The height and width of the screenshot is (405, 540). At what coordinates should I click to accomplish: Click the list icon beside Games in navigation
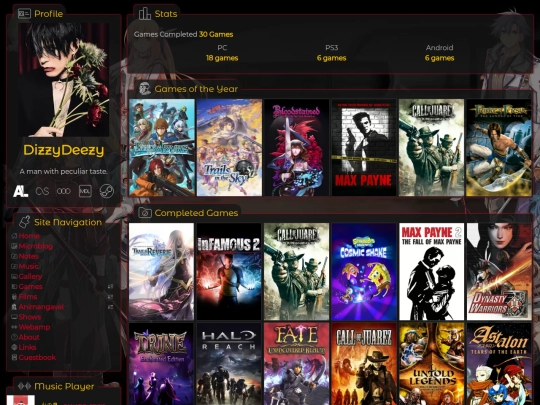click(110, 287)
